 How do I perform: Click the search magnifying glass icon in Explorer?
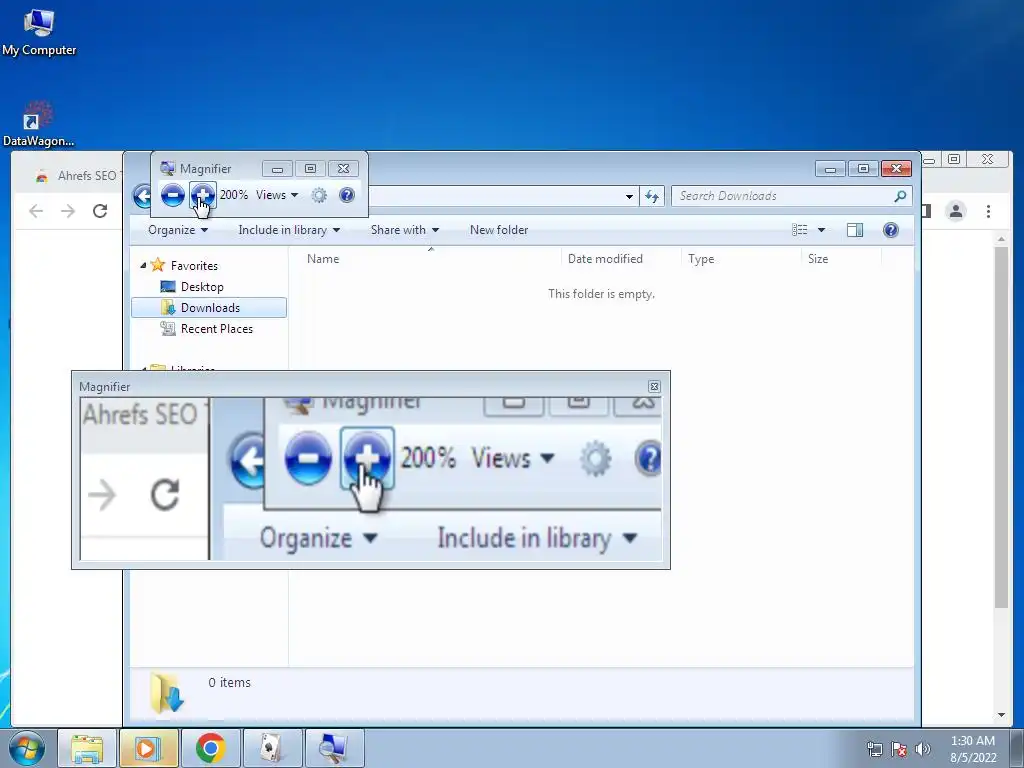click(900, 196)
